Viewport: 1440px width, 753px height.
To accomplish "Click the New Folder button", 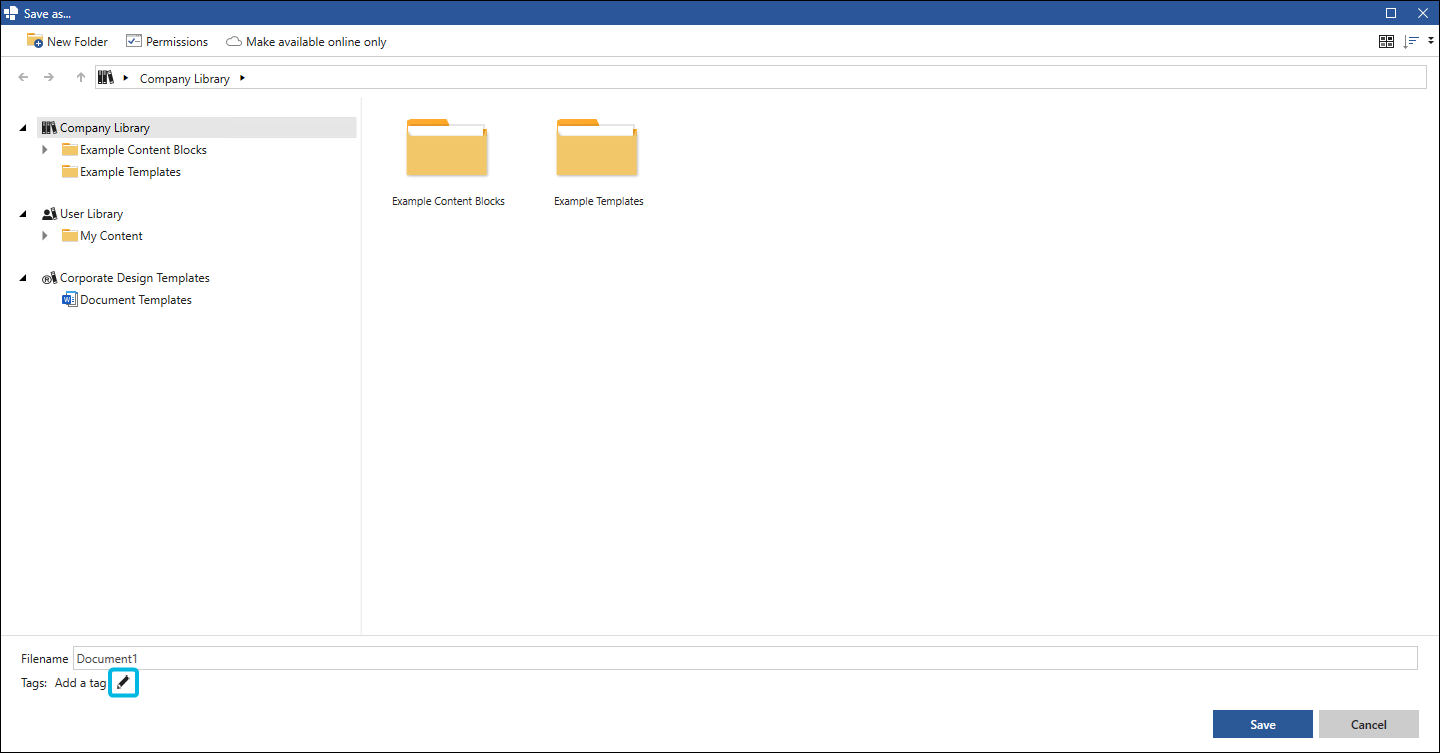I will [x=67, y=42].
